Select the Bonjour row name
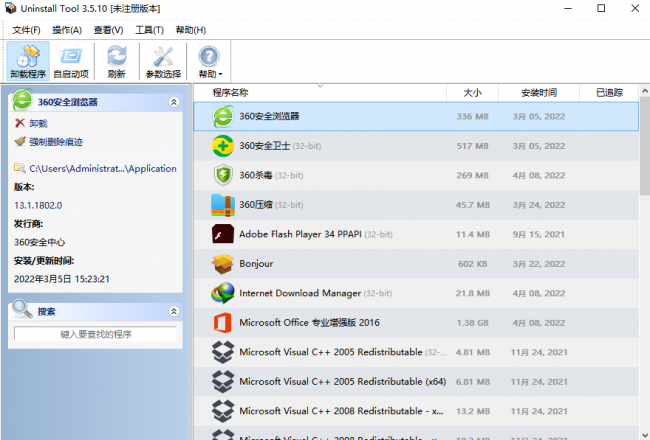This screenshot has height=440, width=650. [x=256, y=264]
